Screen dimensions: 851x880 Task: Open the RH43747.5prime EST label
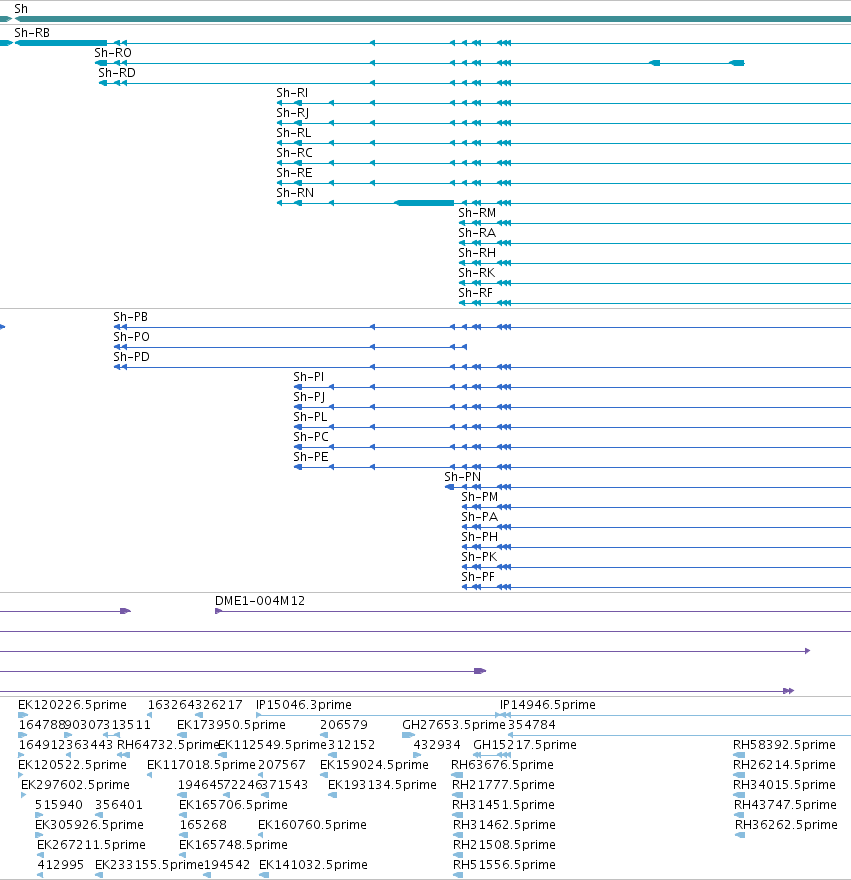point(785,805)
